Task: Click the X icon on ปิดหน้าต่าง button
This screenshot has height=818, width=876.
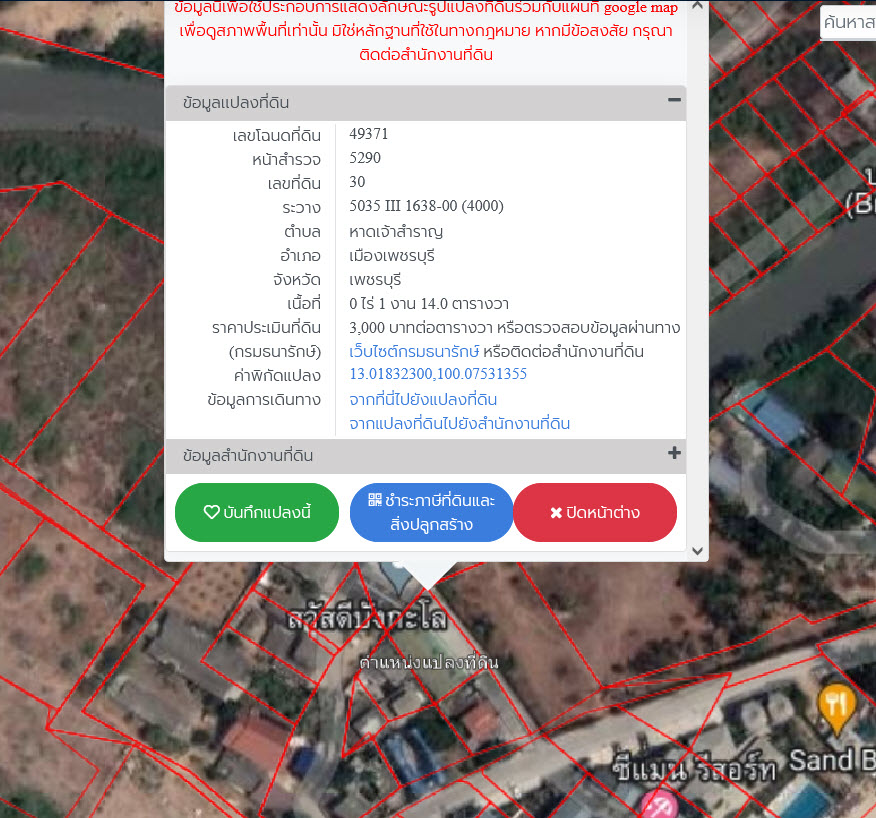Action: 558,512
